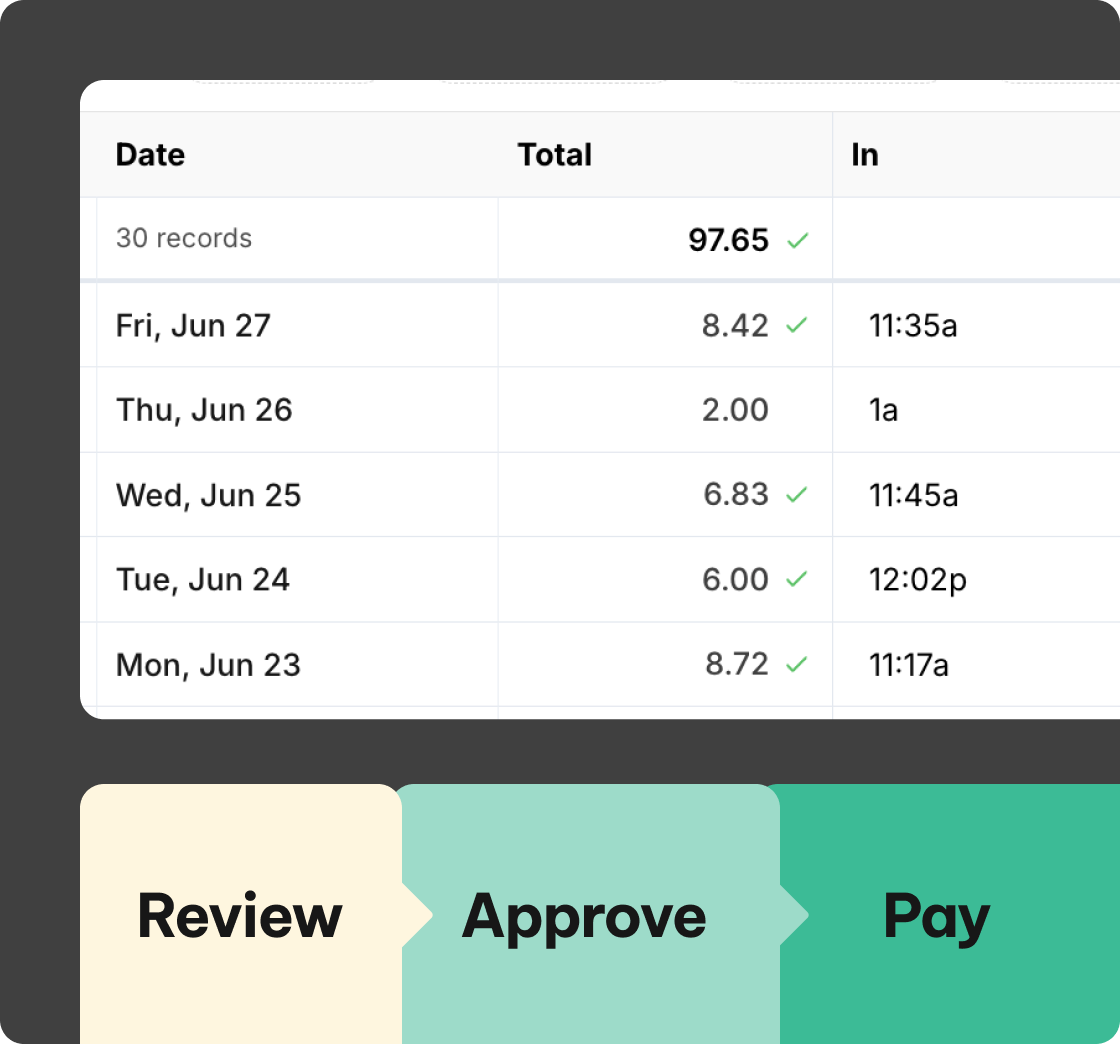Open the Pay stage
Screen dimensions: 1120x1044
coord(935,915)
